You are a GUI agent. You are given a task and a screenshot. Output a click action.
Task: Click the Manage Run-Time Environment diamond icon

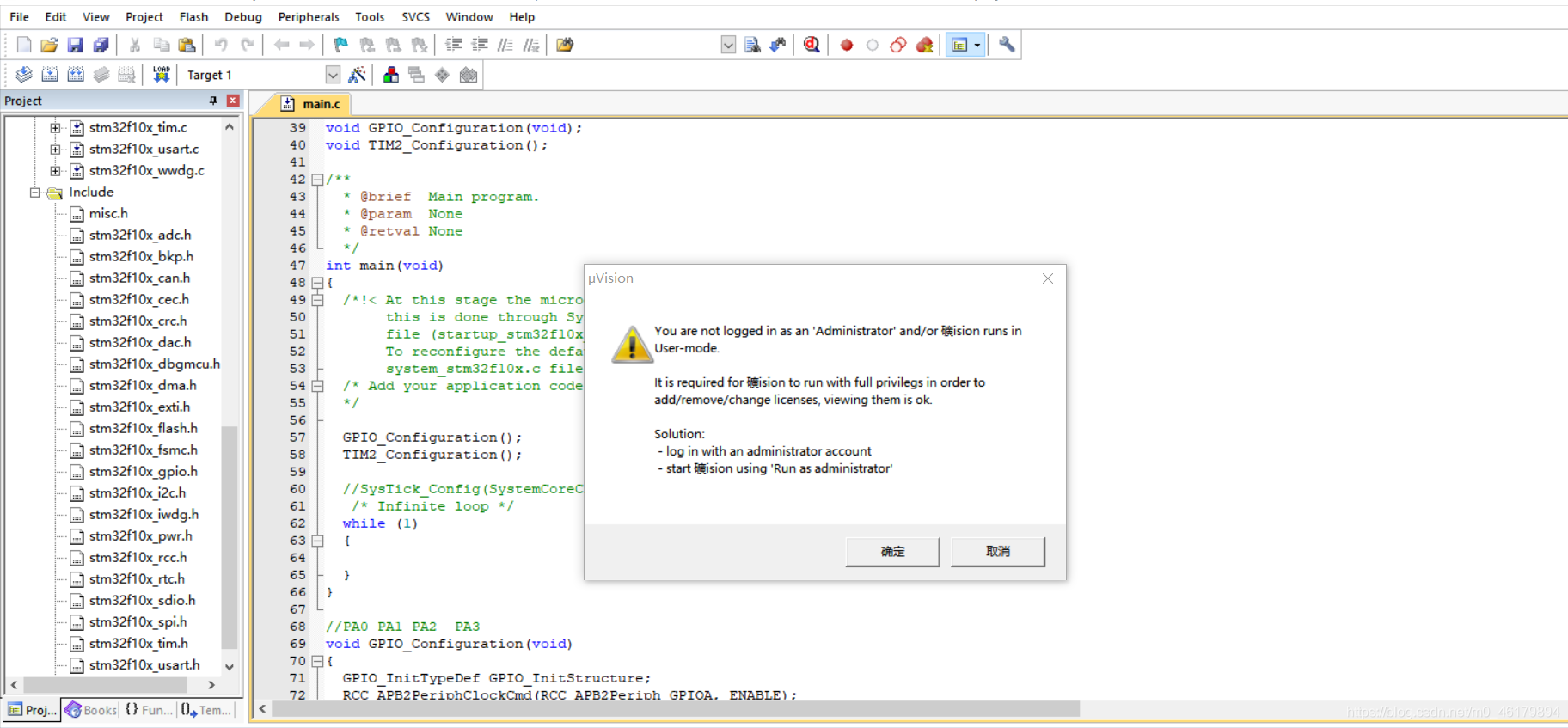pos(442,75)
